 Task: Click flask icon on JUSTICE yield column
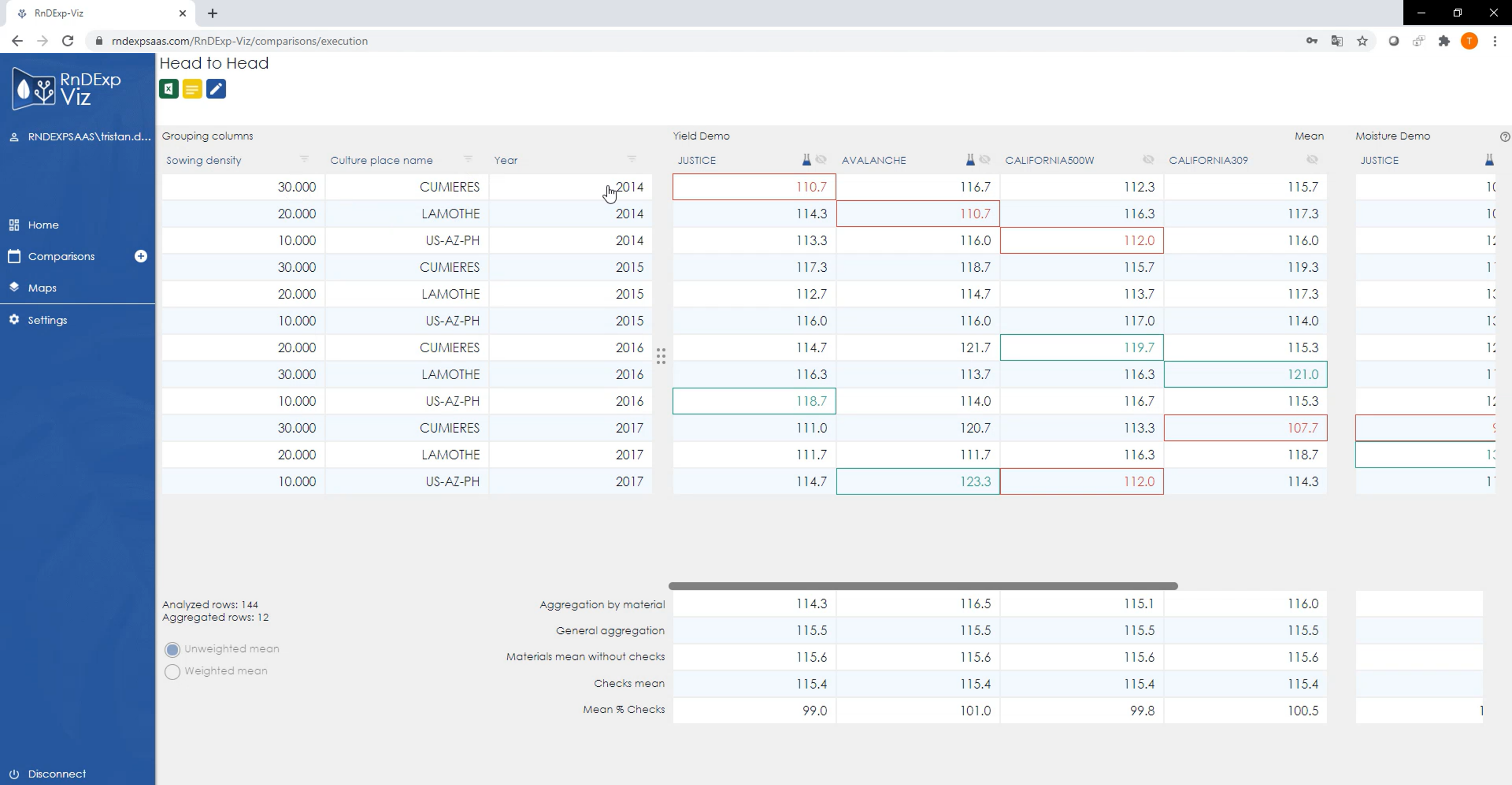806,160
